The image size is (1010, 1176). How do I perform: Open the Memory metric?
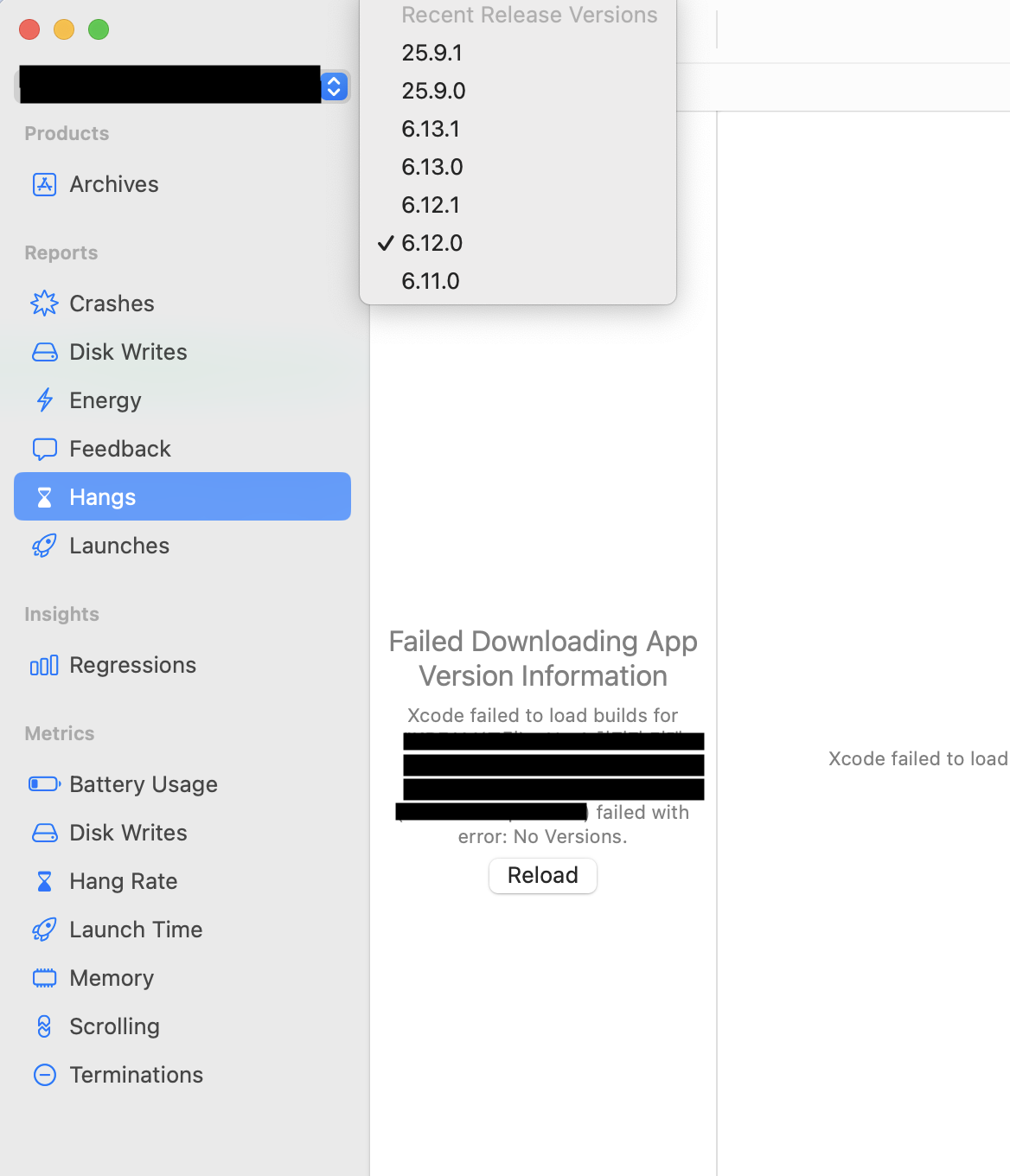pos(182,978)
